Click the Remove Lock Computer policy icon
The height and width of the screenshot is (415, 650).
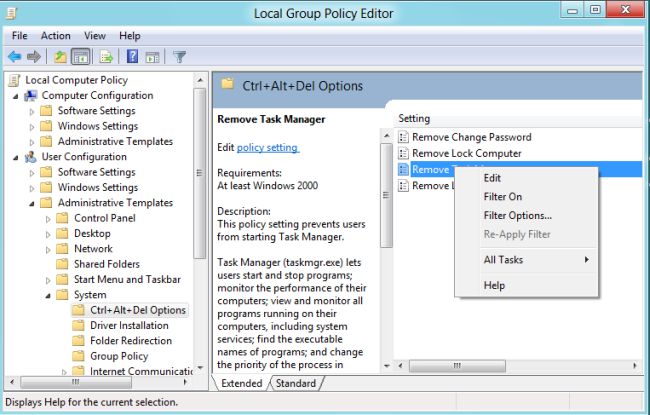(x=403, y=153)
